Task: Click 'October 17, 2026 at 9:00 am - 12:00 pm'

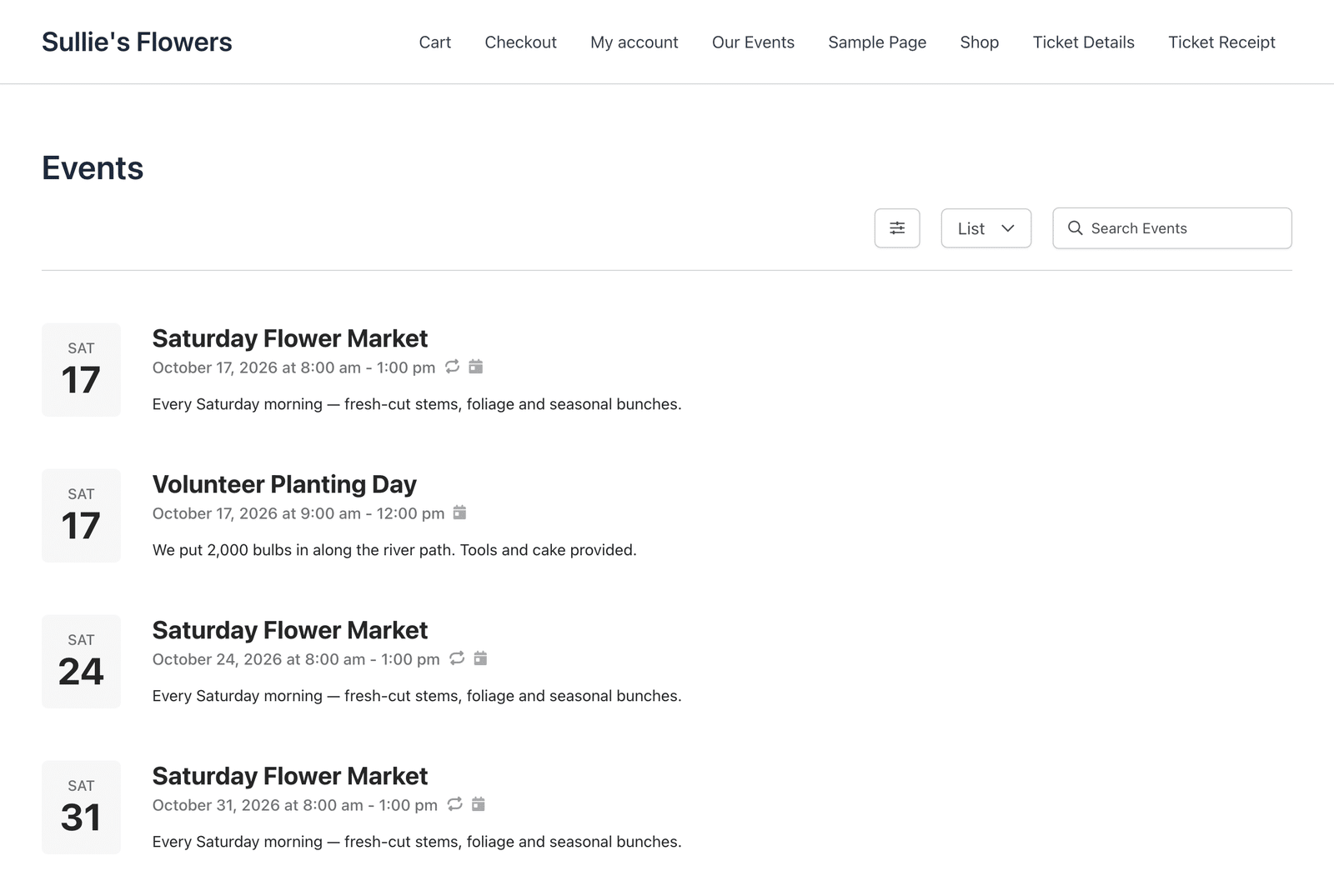Action: point(298,513)
